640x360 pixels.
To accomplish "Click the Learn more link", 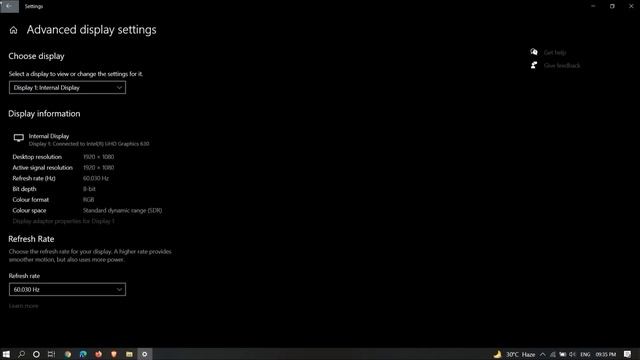I will click(24, 306).
